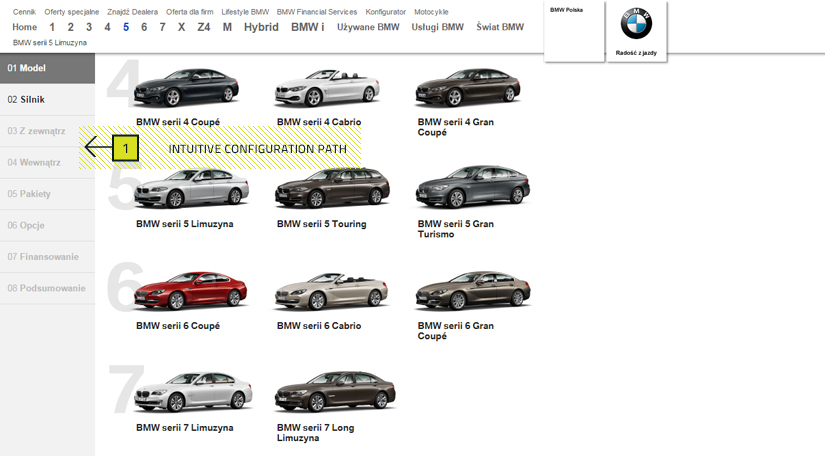825x456 pixels.
Task: Click Radość z jazdy slogan text
Action: pyautogui.click(x=636, y=53)
